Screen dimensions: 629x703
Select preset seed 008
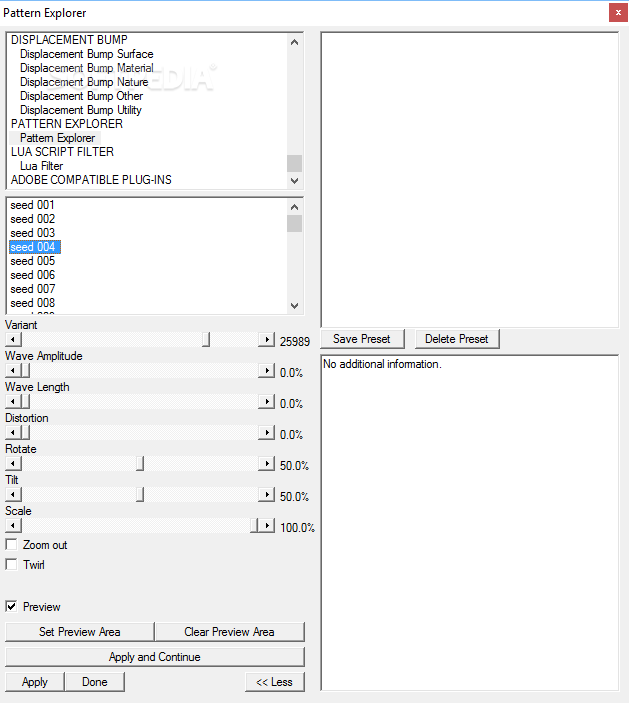[32, 303]
